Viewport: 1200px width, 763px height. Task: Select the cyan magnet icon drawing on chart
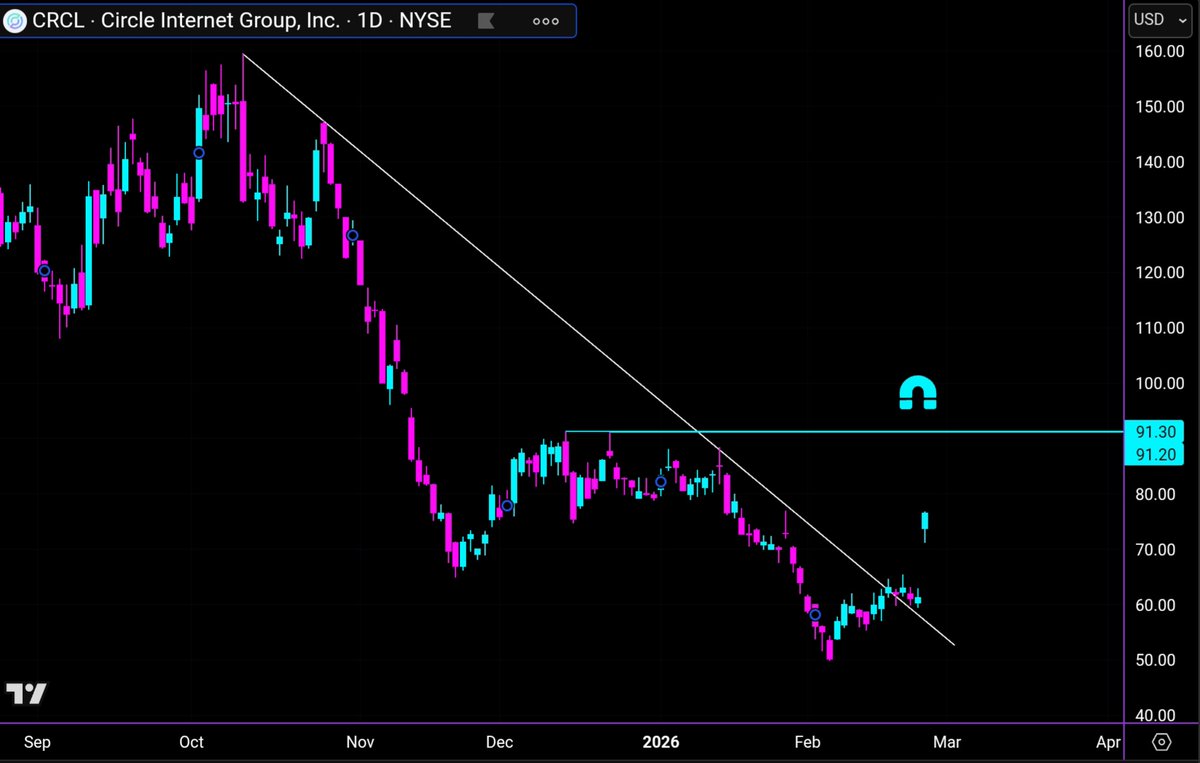917,393
